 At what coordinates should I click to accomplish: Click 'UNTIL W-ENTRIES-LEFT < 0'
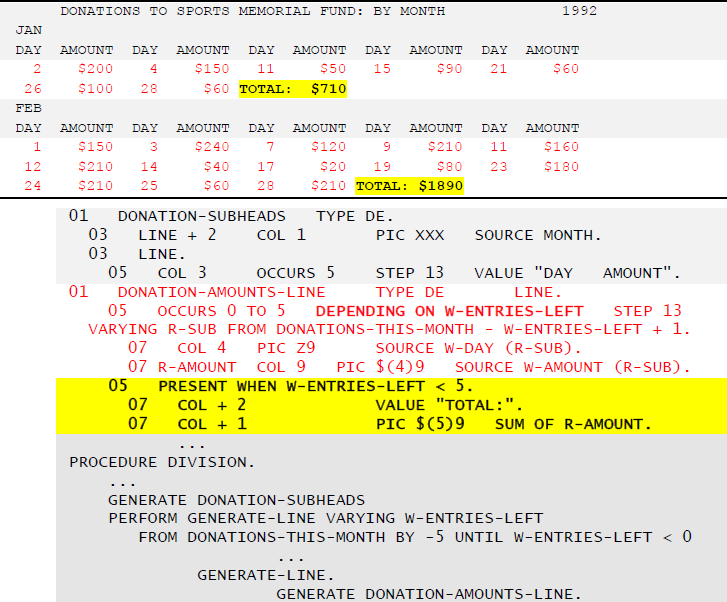[x=573, y=537]
